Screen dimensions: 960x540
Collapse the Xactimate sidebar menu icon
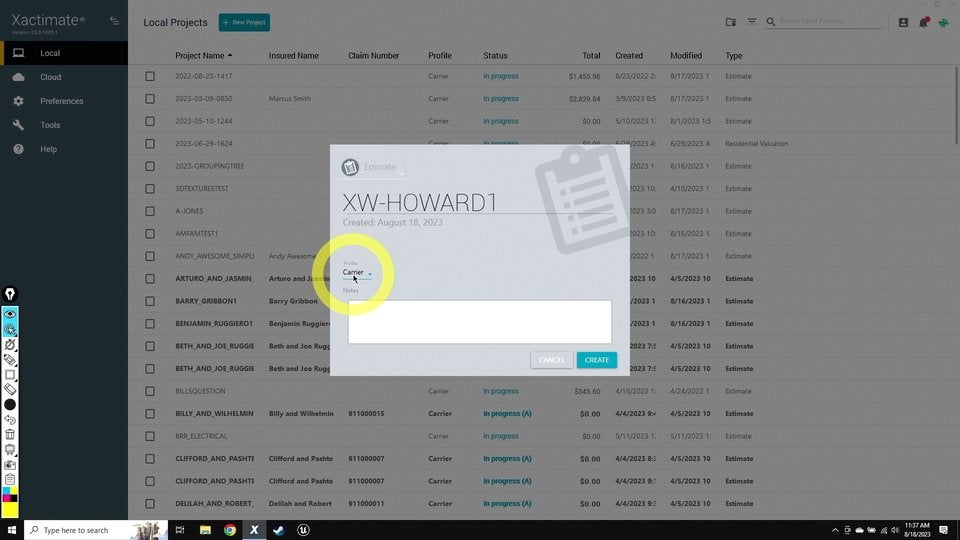pos(114,21)
